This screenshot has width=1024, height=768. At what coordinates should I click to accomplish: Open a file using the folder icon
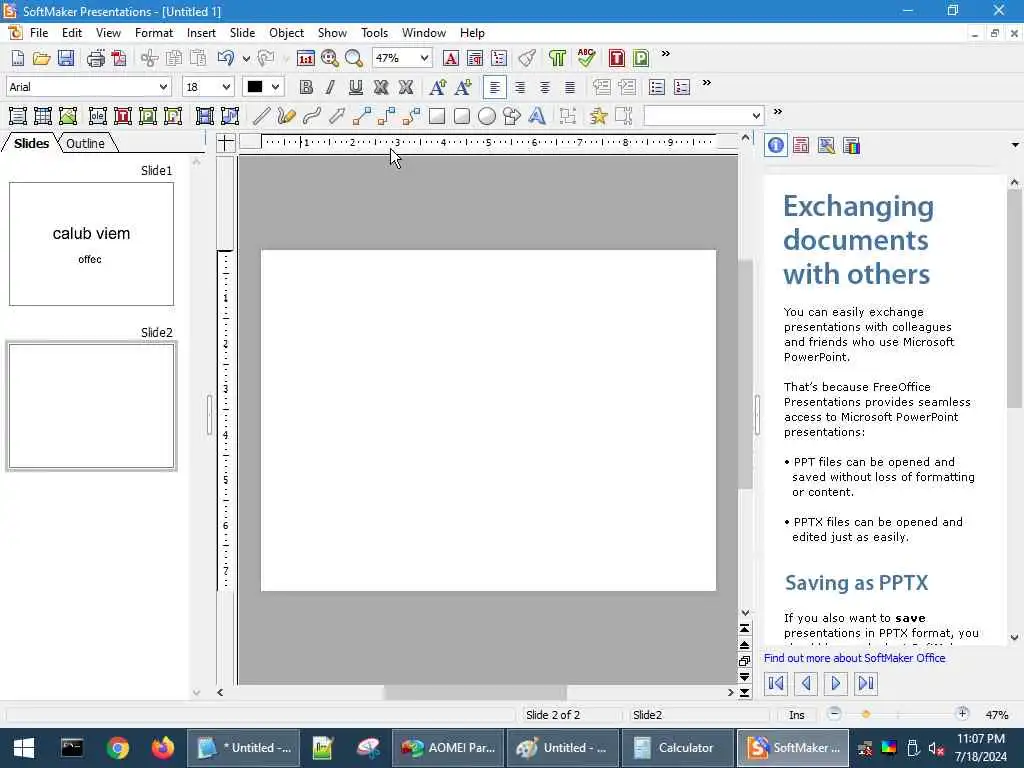click(42, 58)
